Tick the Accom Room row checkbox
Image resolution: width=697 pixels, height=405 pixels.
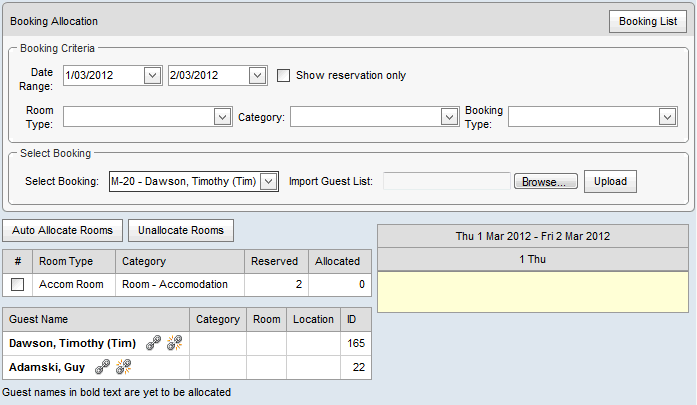pos(17,285)
